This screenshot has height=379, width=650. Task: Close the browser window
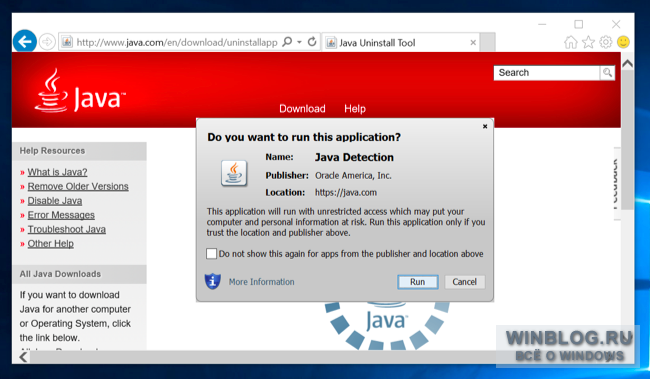(616, 24)
